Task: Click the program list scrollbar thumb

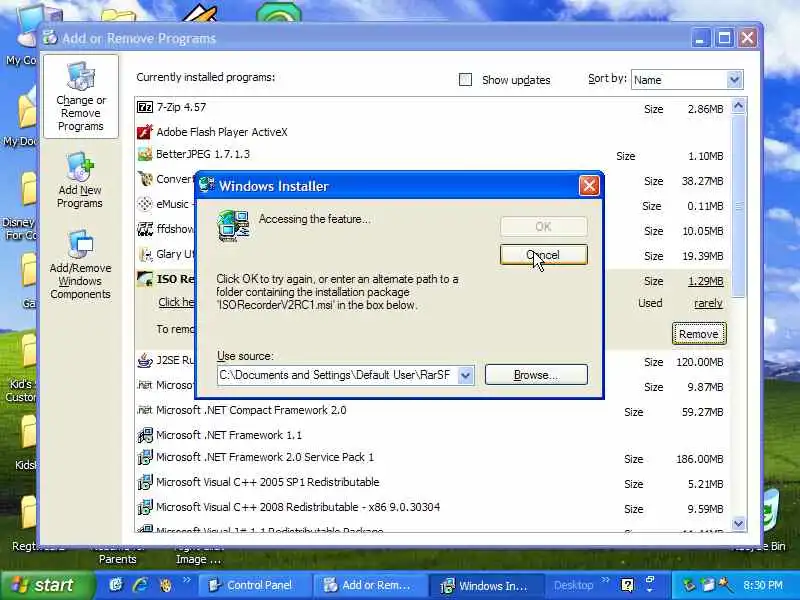Action: coord(738,206)
